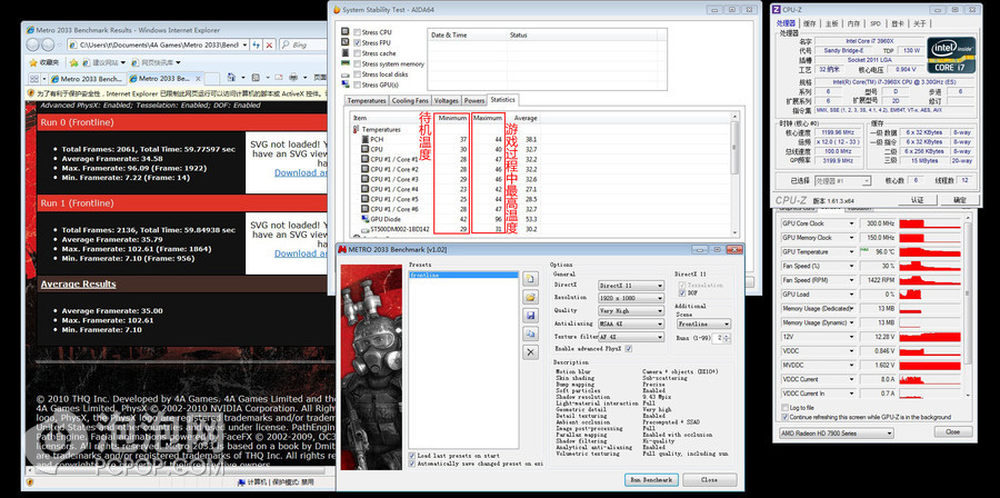Click the Run Benchmark button

pyautogui.click(x=651, y=480)
